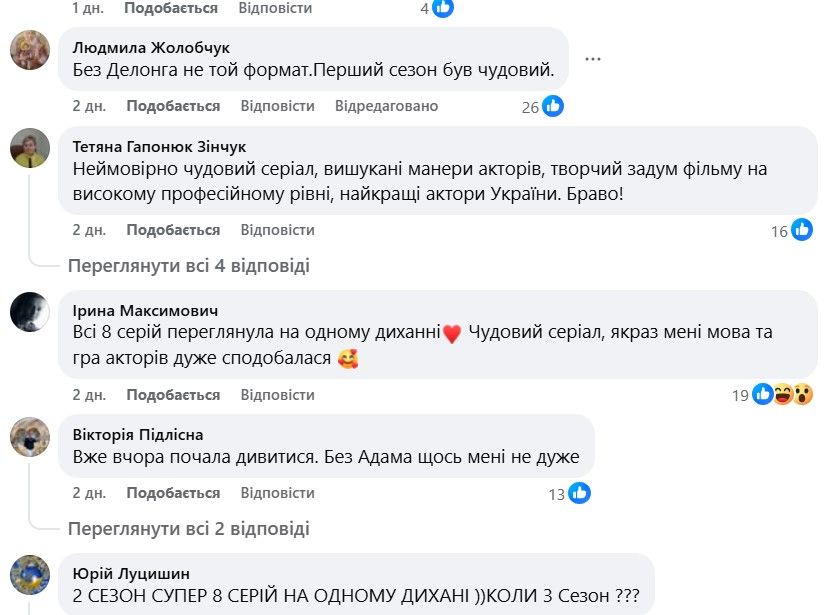Viewport: 837px width, 615px height.
Task: Reply to Ірина Максимович's comment
Action: (x=277, y=395)
